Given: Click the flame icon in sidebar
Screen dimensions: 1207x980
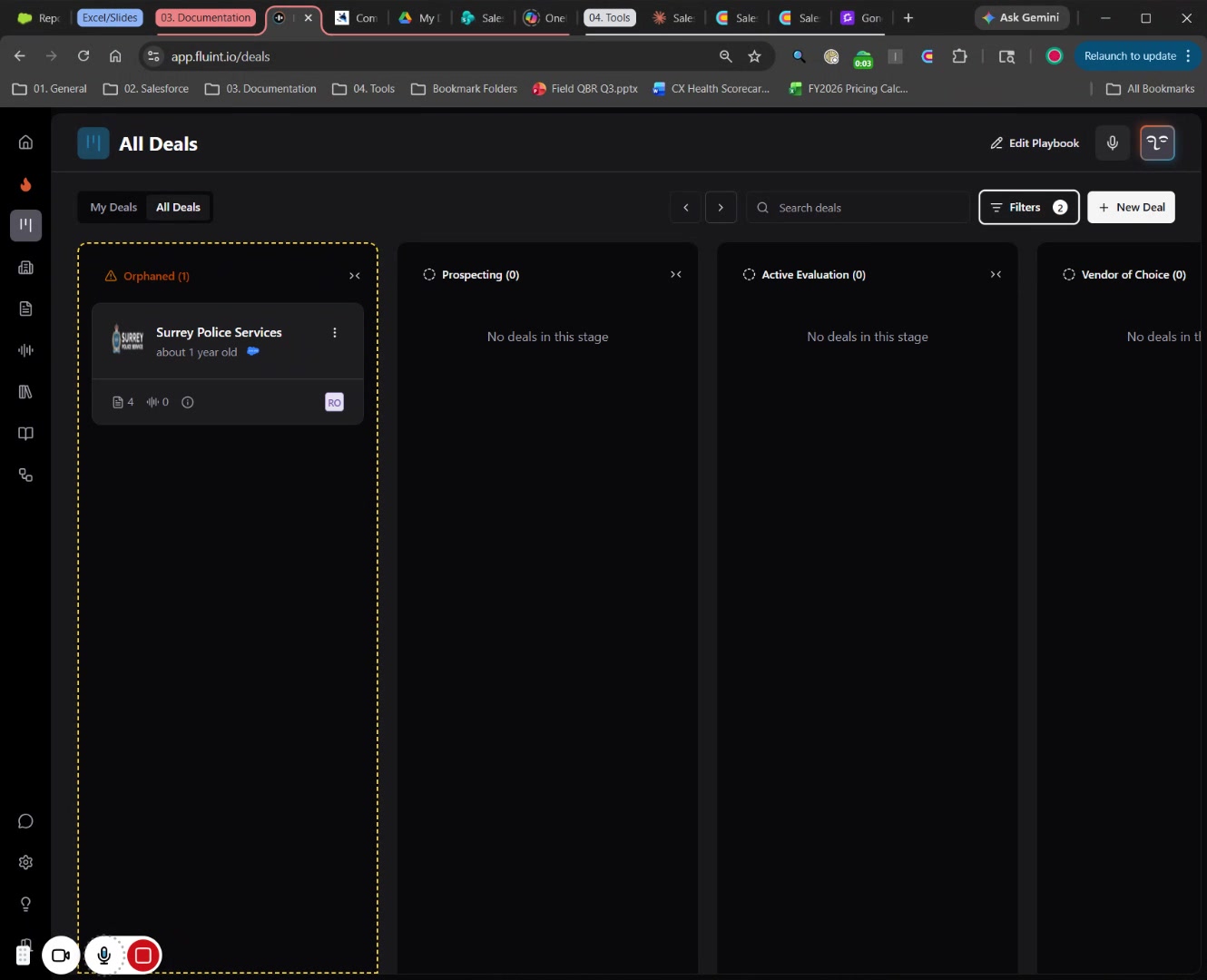Looking at the screenshot, I should pyautogui.click(x=25, y=184).
